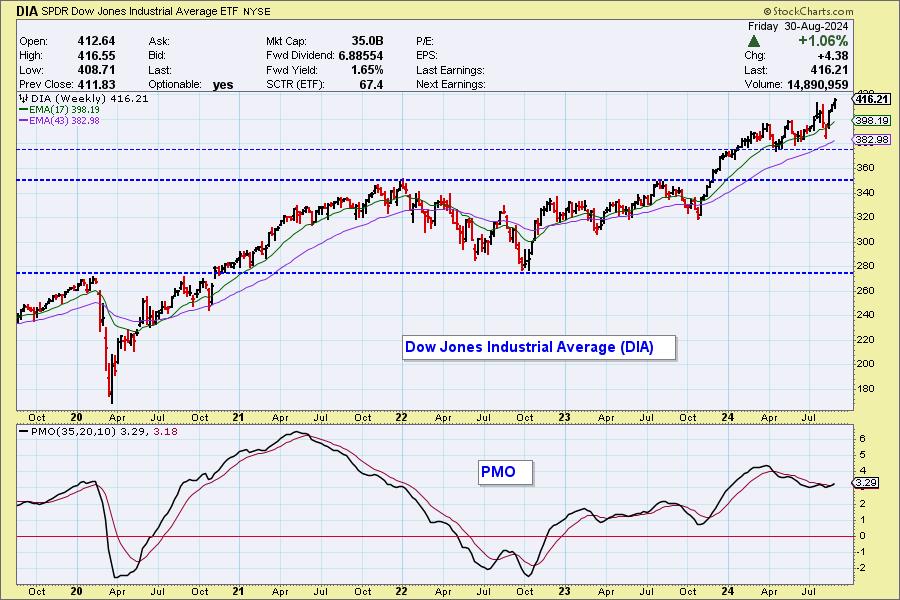Click the blue 'PMO' annotation box
Screen dimensions: 900x600
point(506,473)
